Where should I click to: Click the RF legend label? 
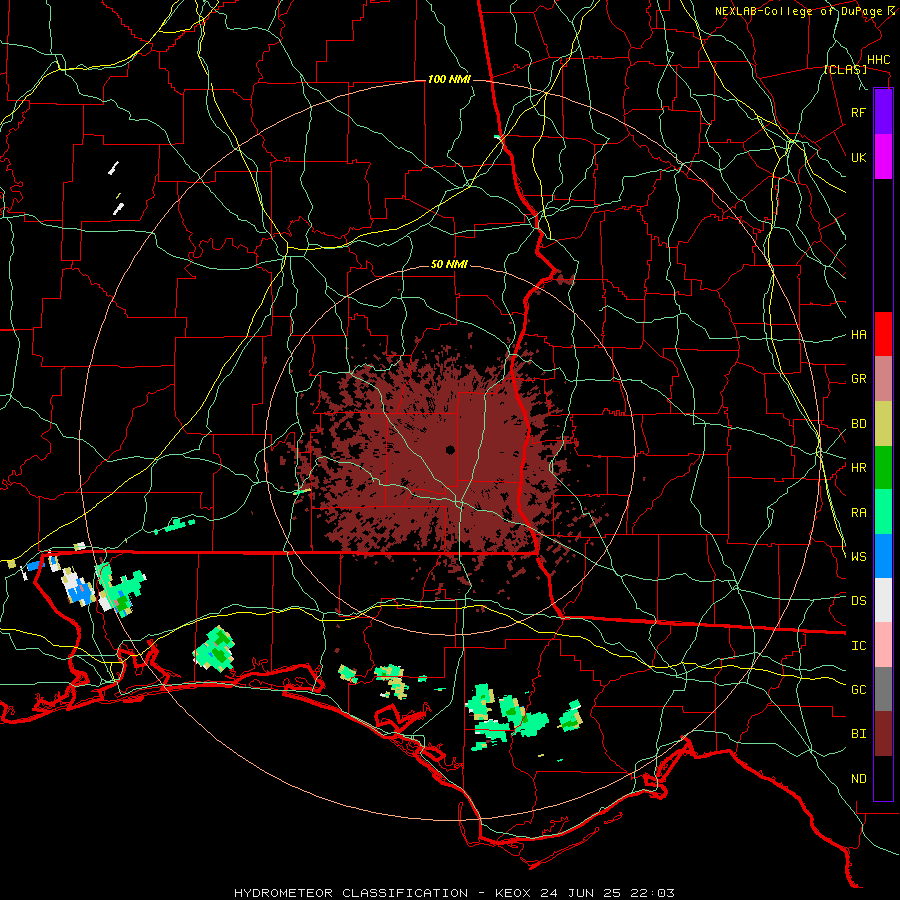tap(858, 112)
